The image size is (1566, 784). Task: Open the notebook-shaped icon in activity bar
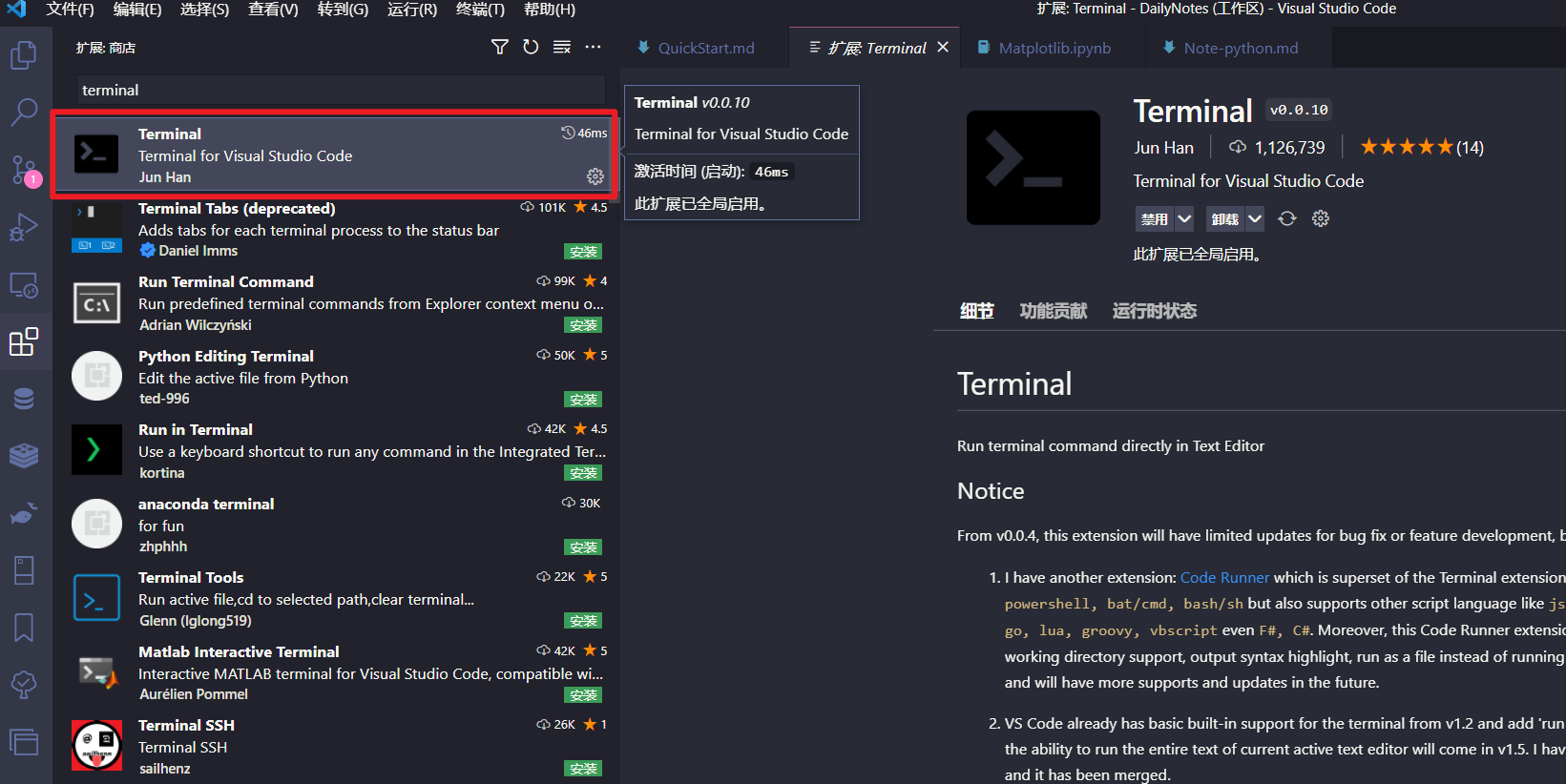(x=24, y=570)
